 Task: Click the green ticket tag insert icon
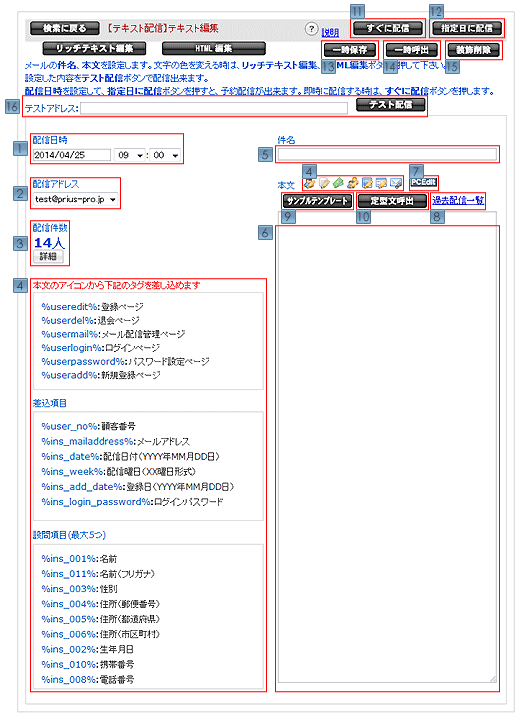pyautogui.click(x=338, y=184)
